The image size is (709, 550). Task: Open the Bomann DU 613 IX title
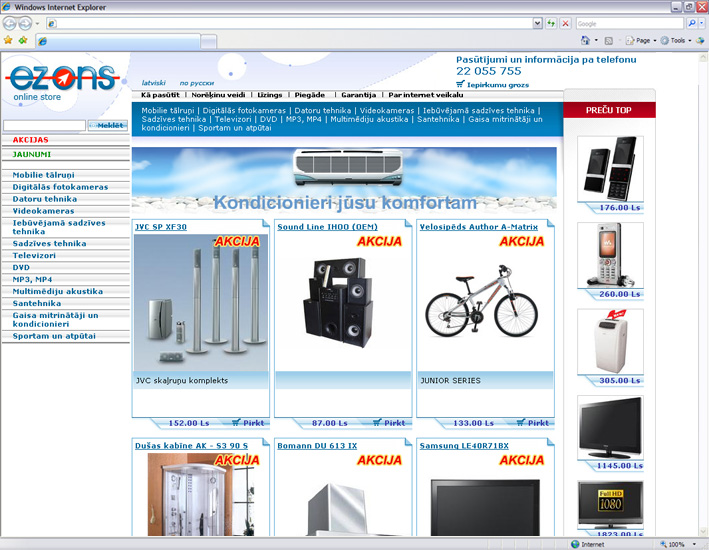(317, 446)
